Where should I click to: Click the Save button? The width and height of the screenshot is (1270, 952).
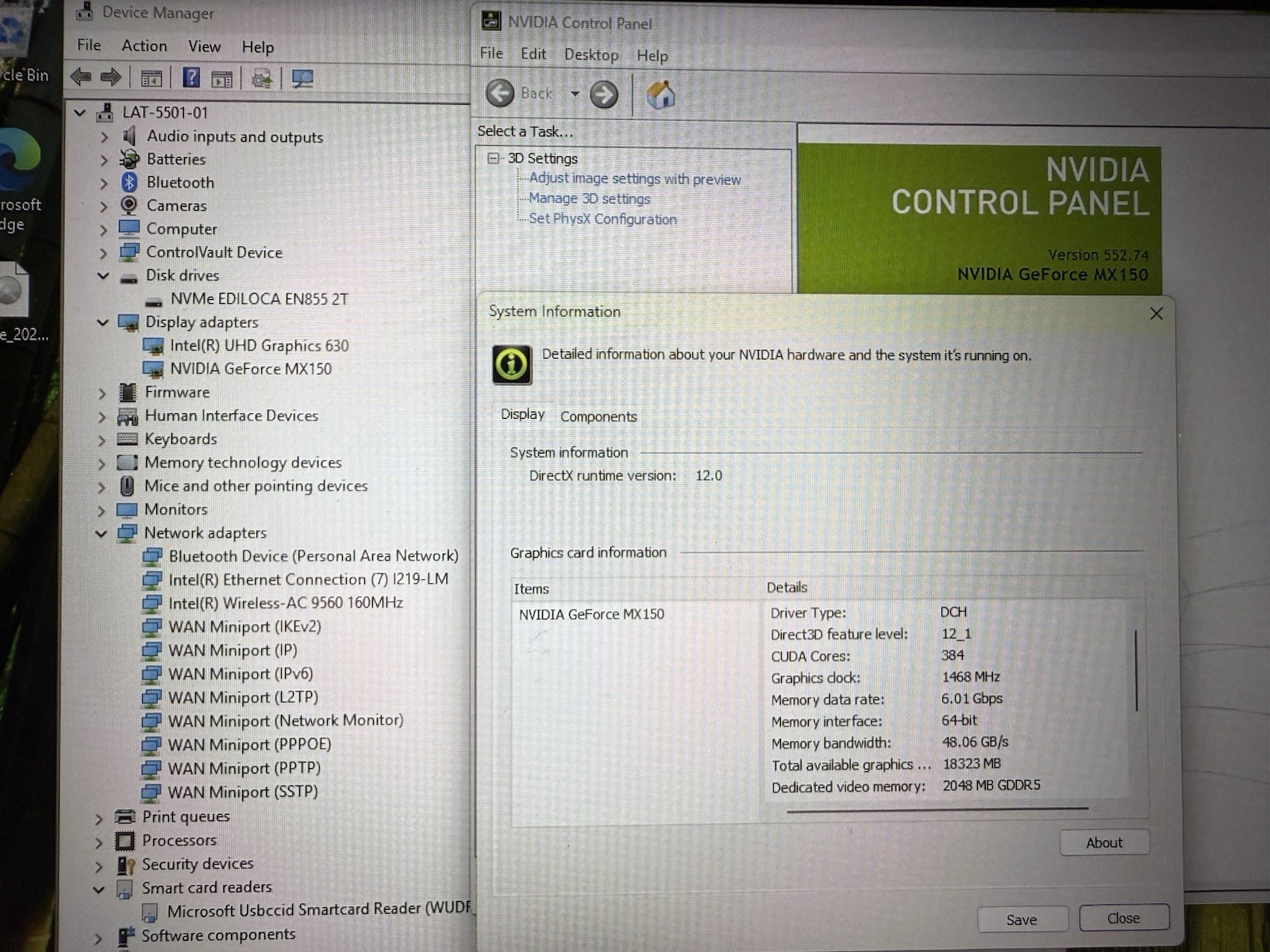point(1022,919)
